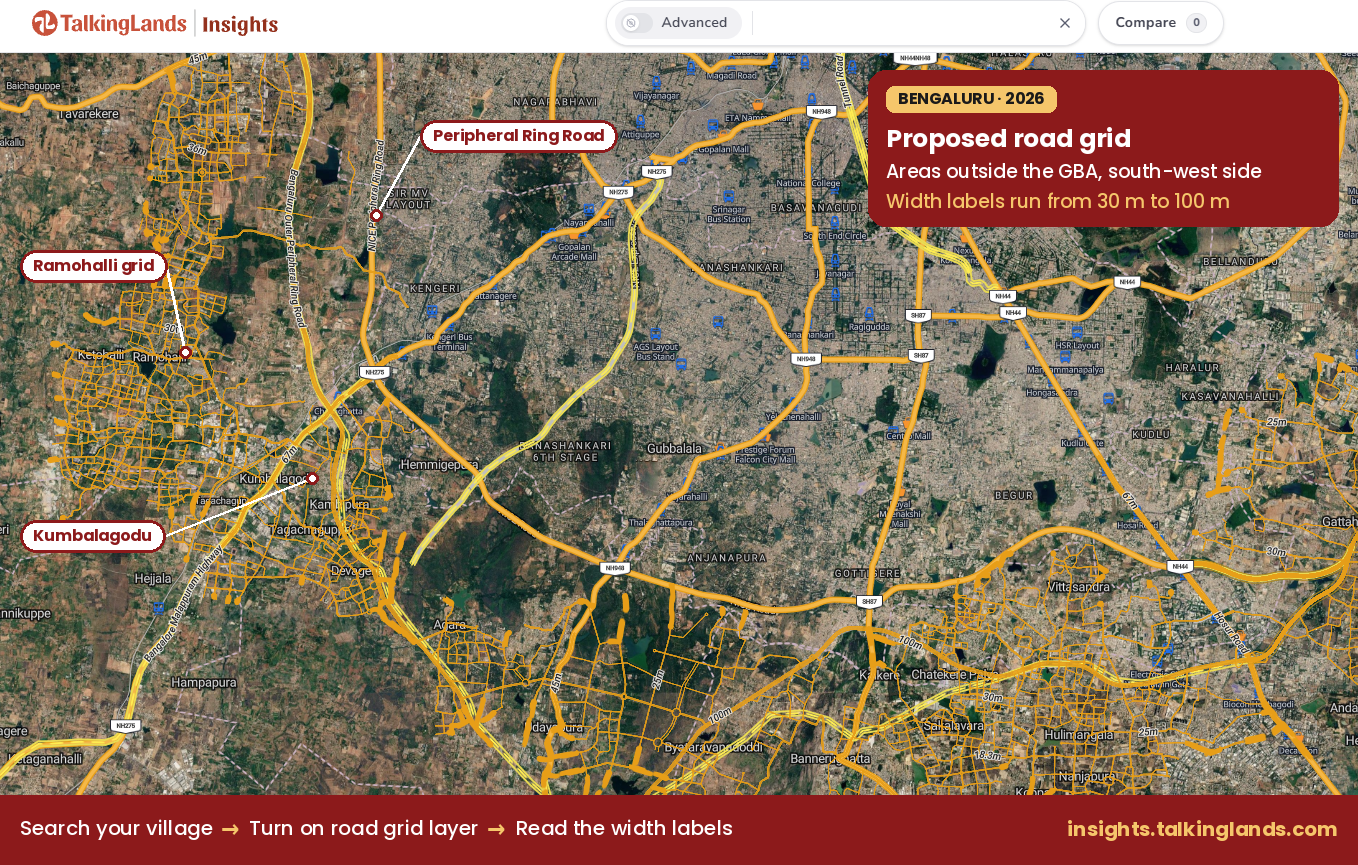
Task: Click the KUDLU area label
Action: point(1151,435)
